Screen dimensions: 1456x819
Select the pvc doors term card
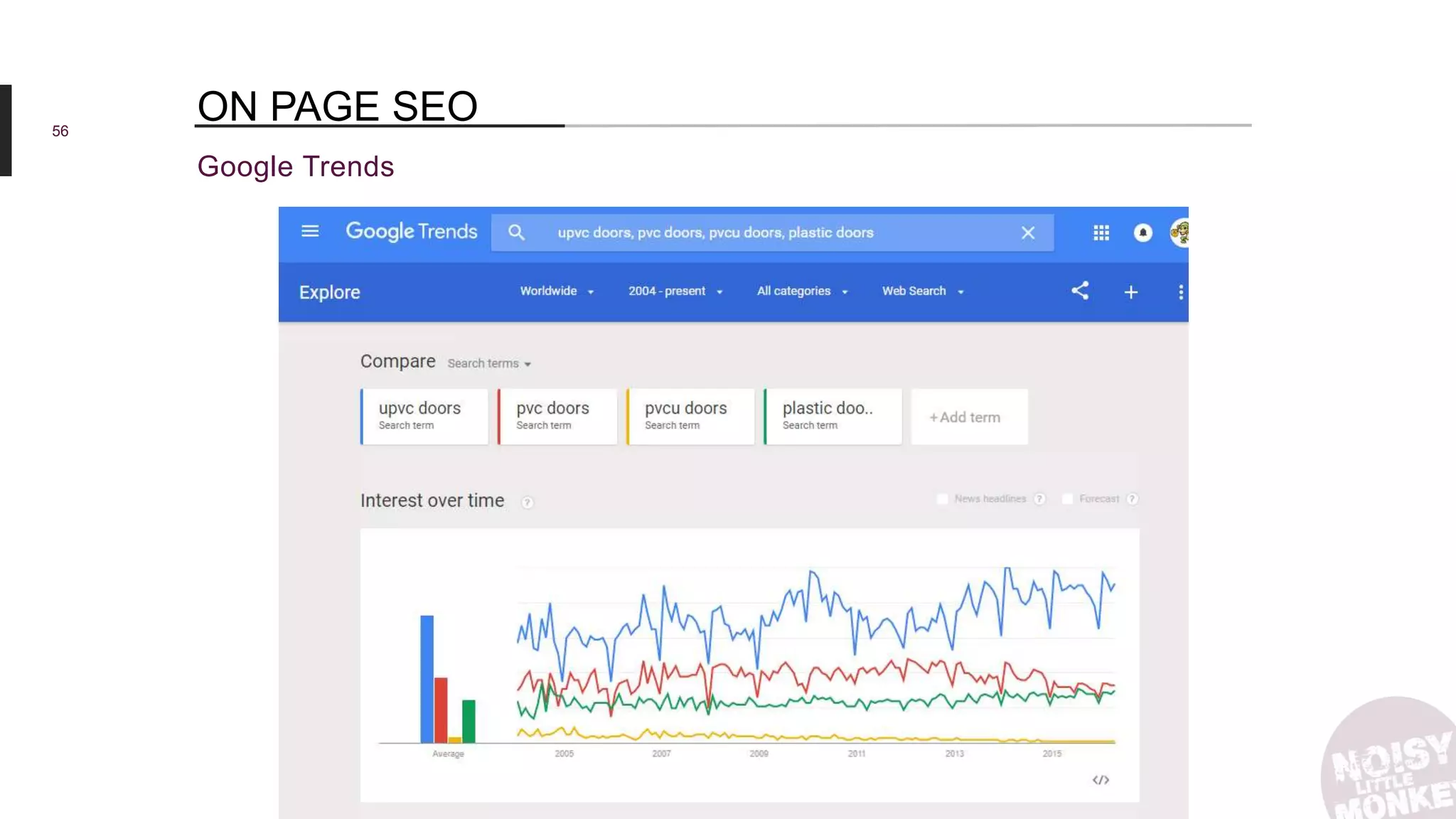(x=557, y=417)
